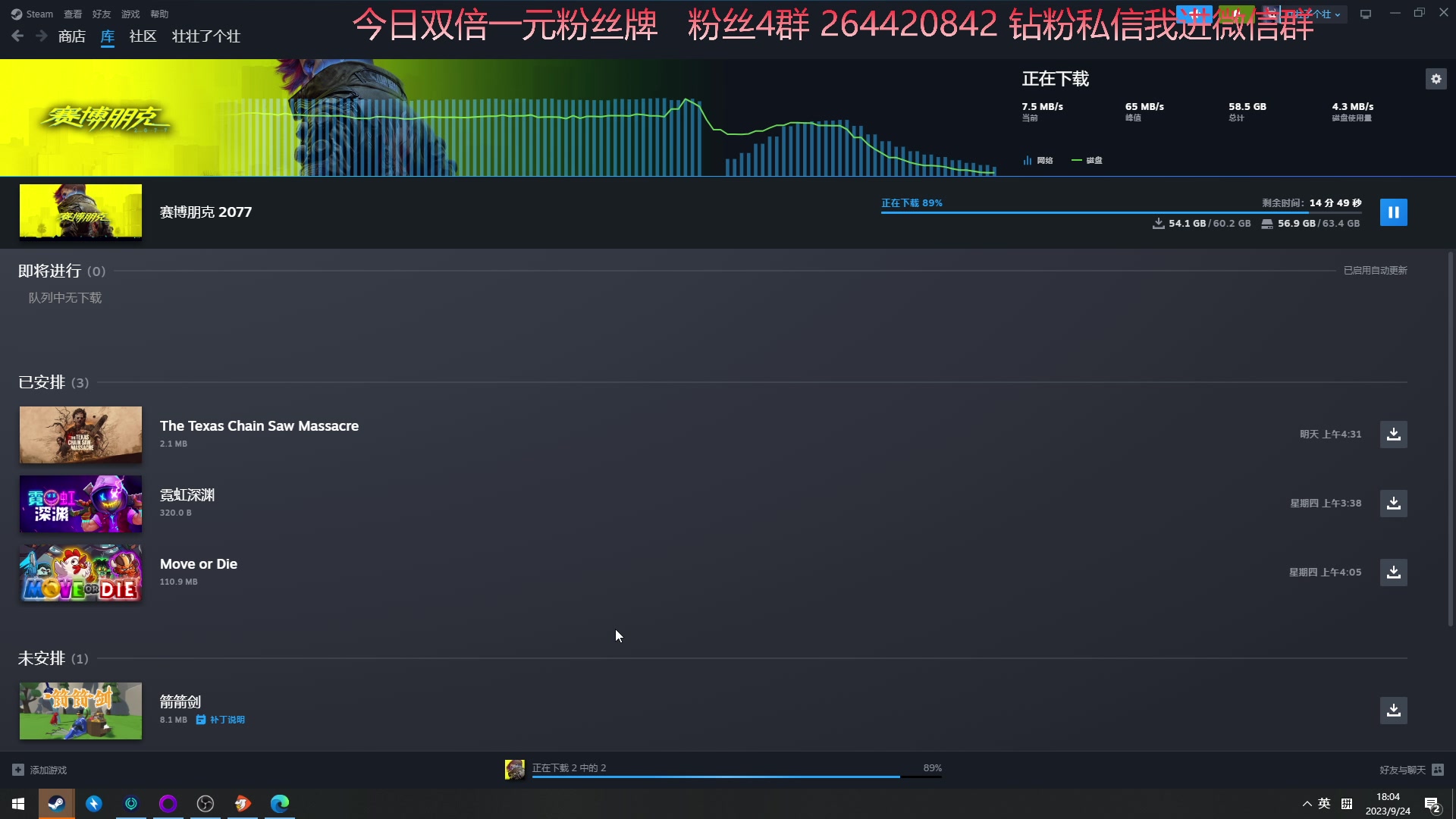
Task: Click the downloads list scrollbar
Action: [1450, 440]
